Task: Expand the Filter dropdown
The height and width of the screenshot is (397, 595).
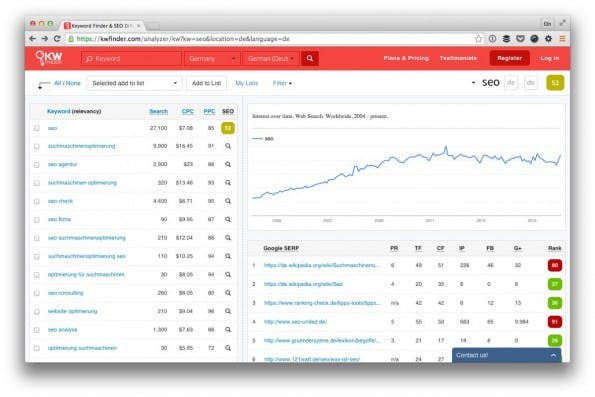Action: [x=282, y=83]
